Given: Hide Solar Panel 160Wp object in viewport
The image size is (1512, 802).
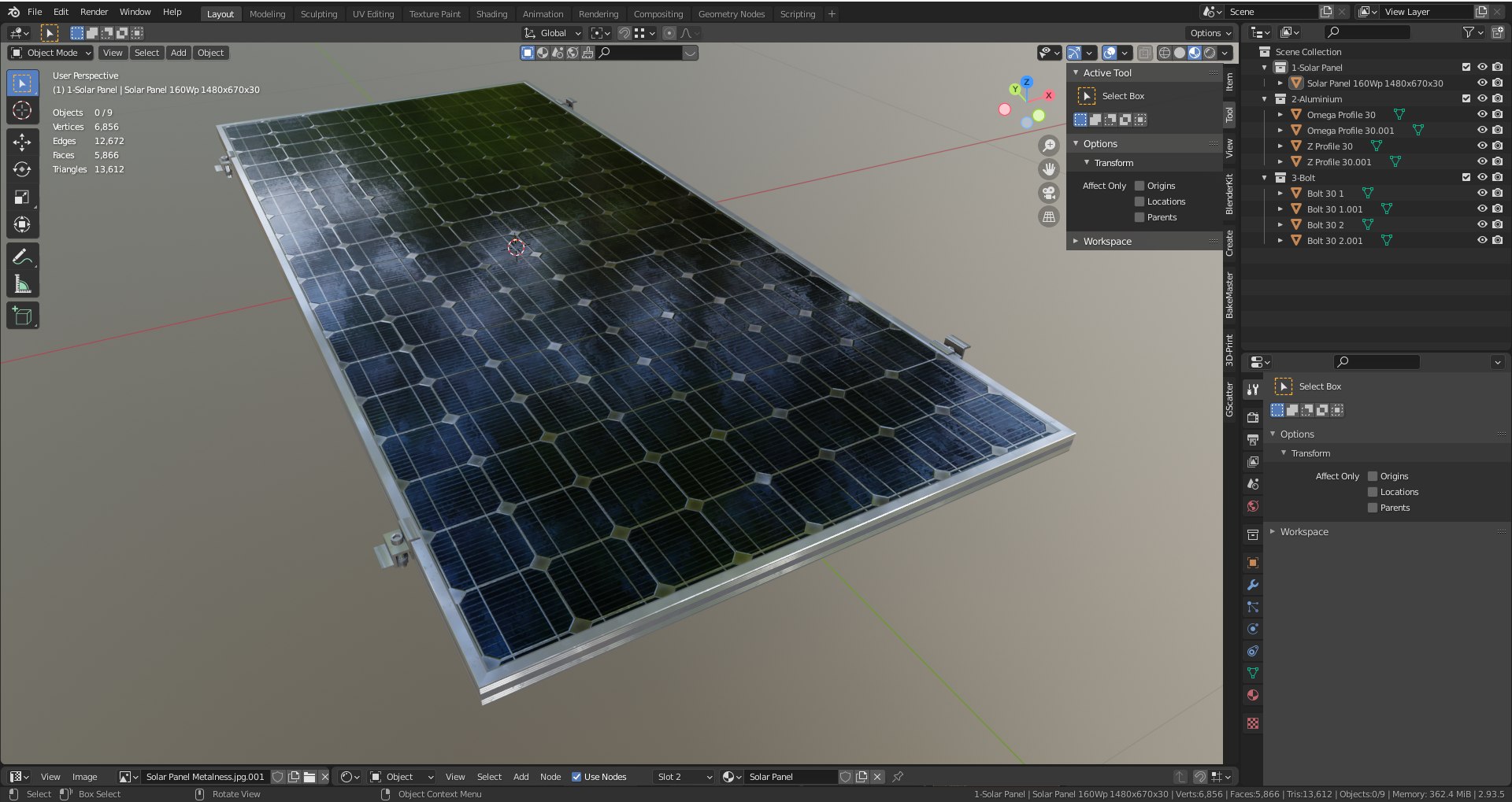Looking at the screenshot, I should click(x=1482, y=83).
